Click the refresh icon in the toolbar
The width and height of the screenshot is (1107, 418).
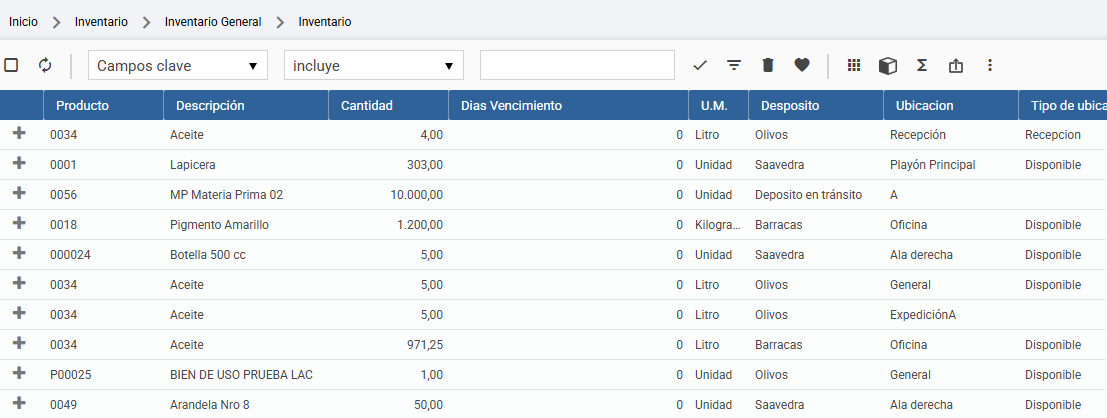(x=45, y=65)
